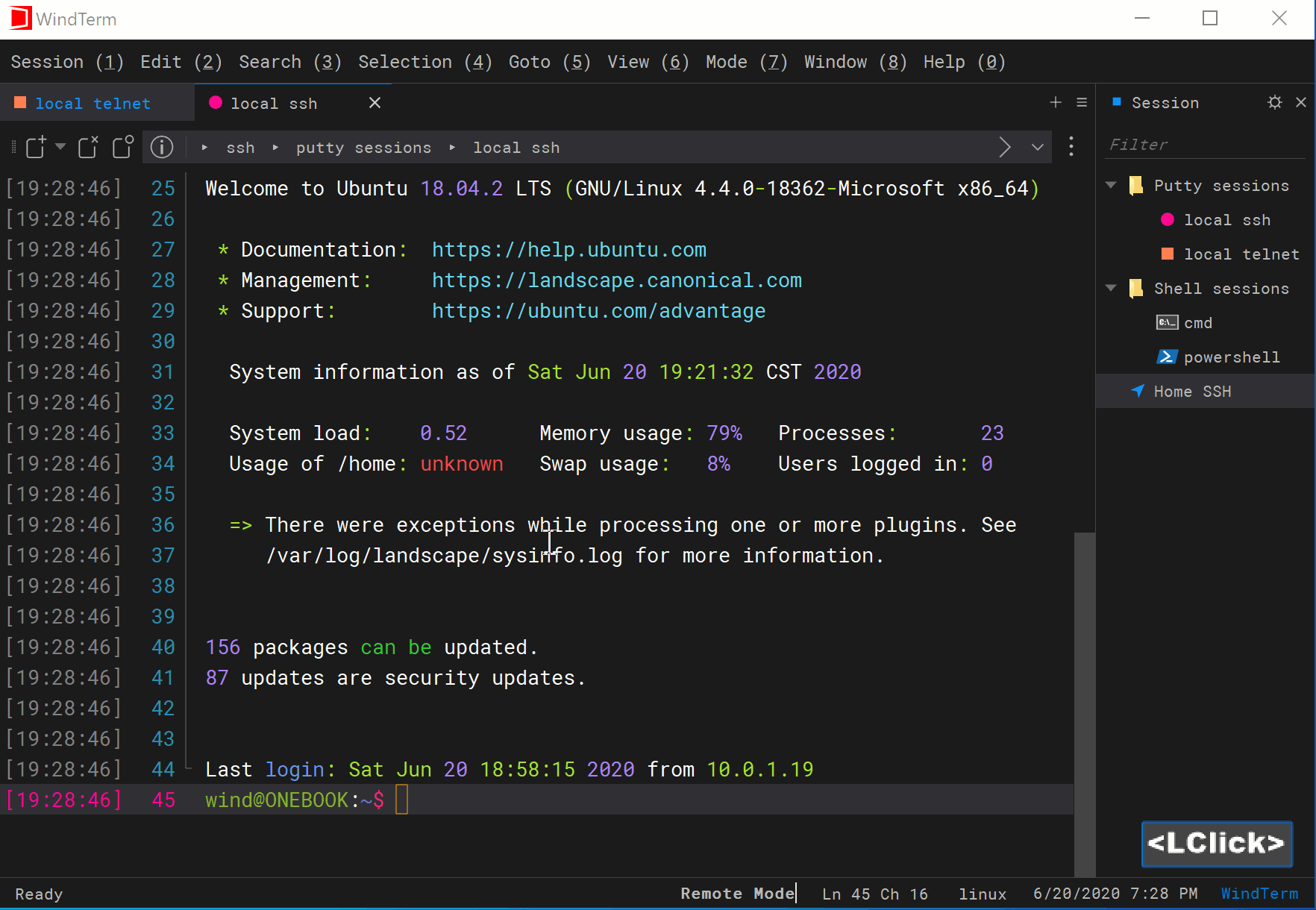Close the Session side panel
Viewport: 1316px width, 910px height.
[1301, 102]
